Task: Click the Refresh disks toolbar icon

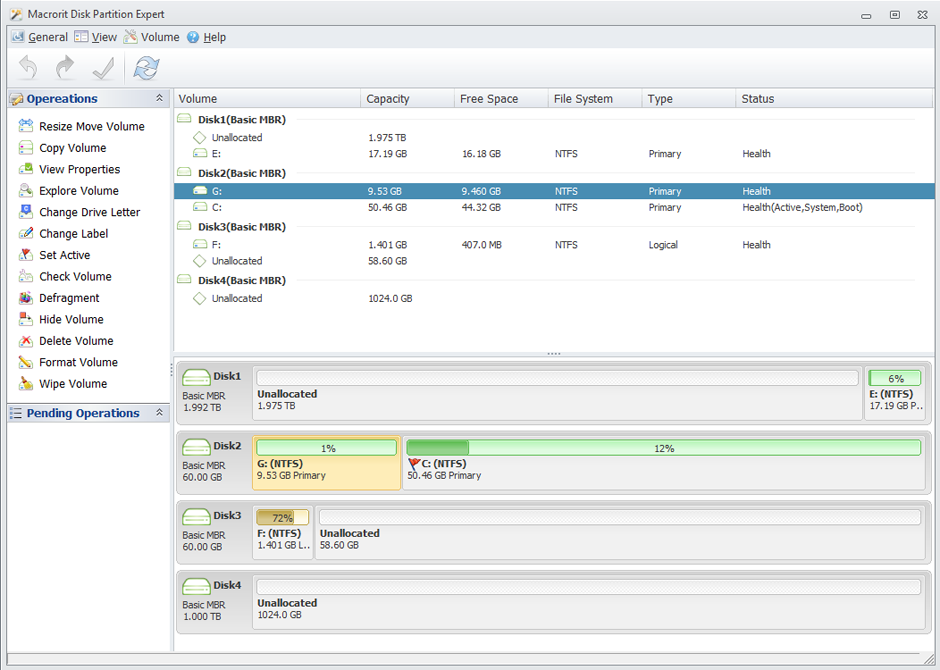Action: [146, 68]
